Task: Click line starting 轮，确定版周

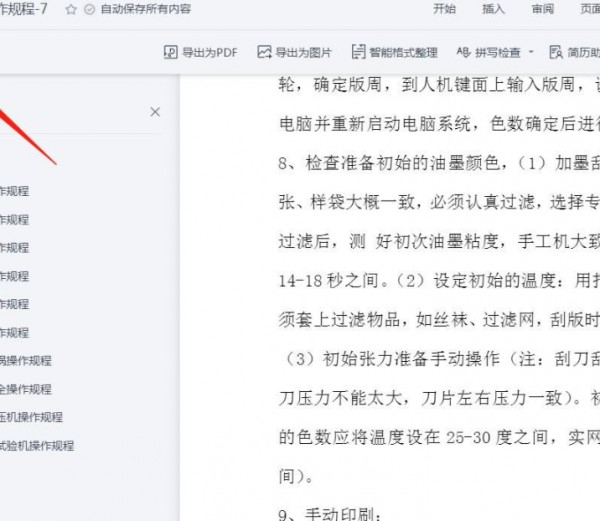Action: (x=439, y=85)
